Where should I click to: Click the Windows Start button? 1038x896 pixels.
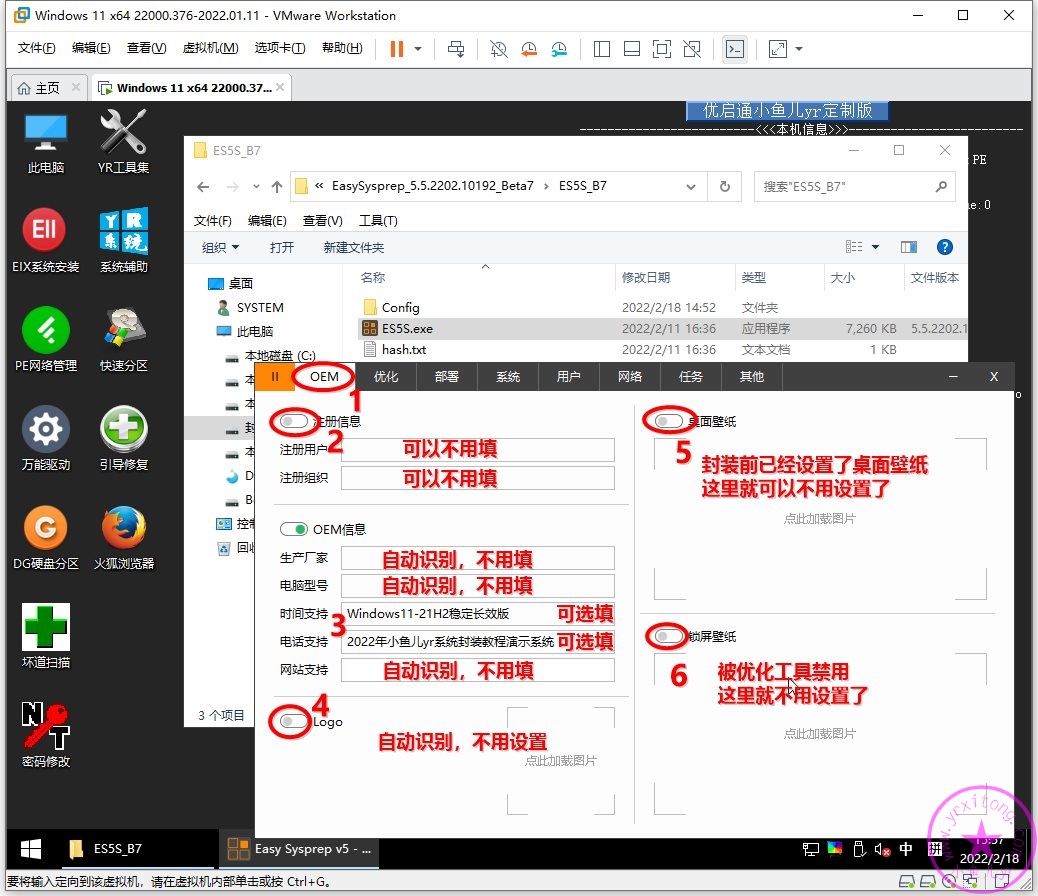[31, 848]
